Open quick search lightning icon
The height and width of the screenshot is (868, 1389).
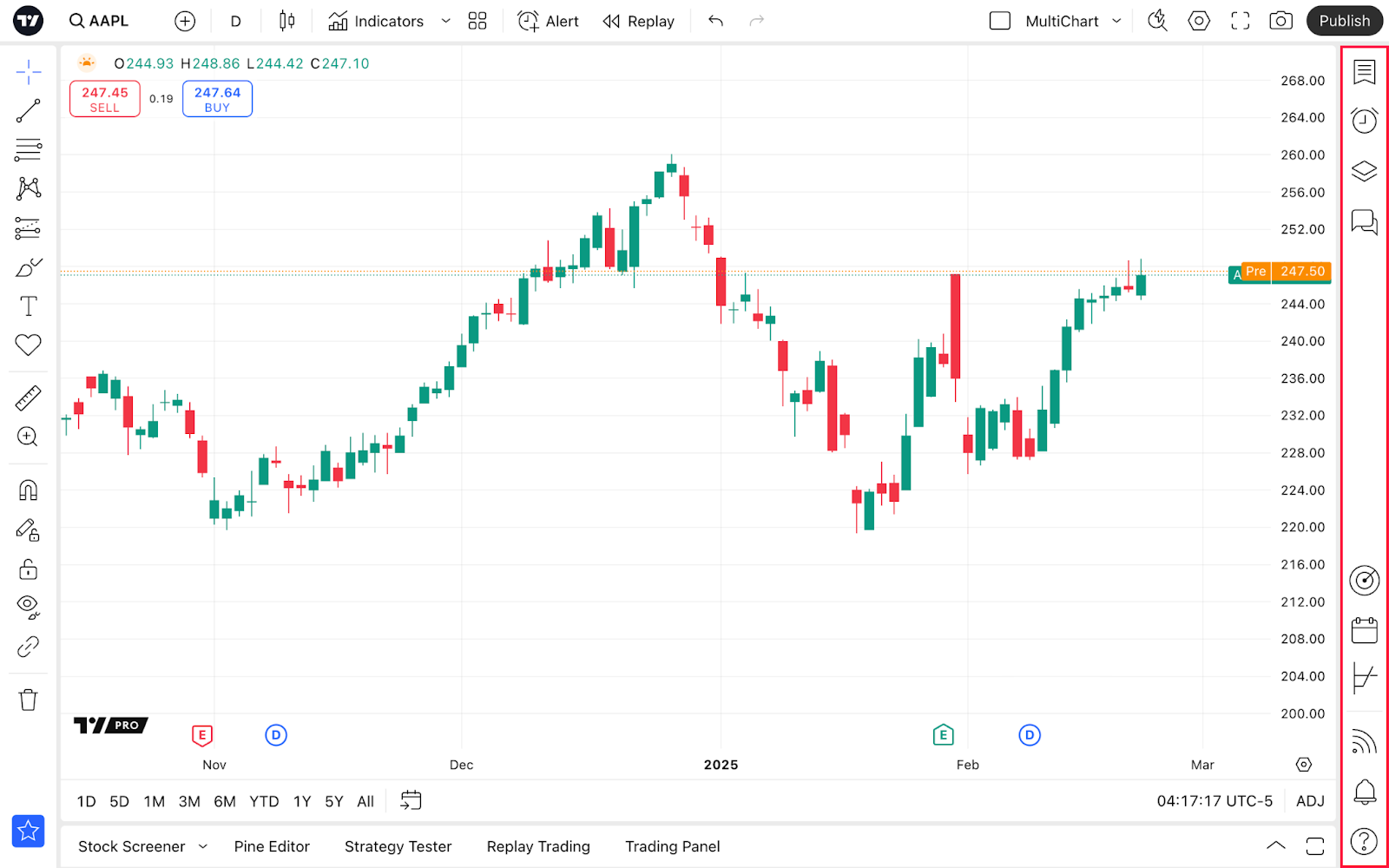coord(1157,21)
